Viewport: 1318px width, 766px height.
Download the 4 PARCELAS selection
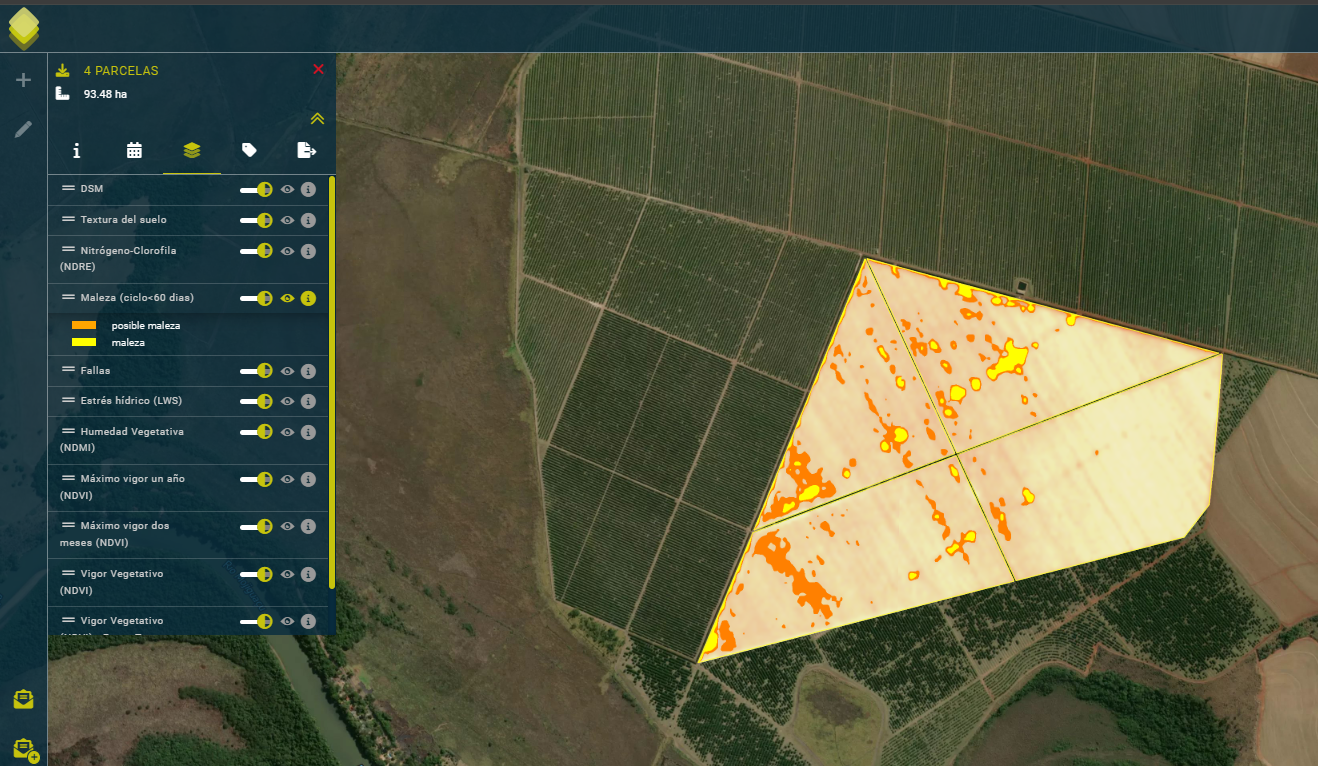(x=62, y=70)
